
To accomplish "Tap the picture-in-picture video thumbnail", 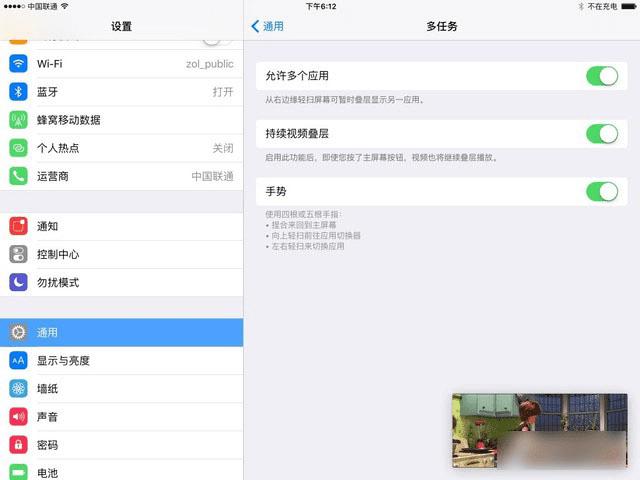I will 540,430.
